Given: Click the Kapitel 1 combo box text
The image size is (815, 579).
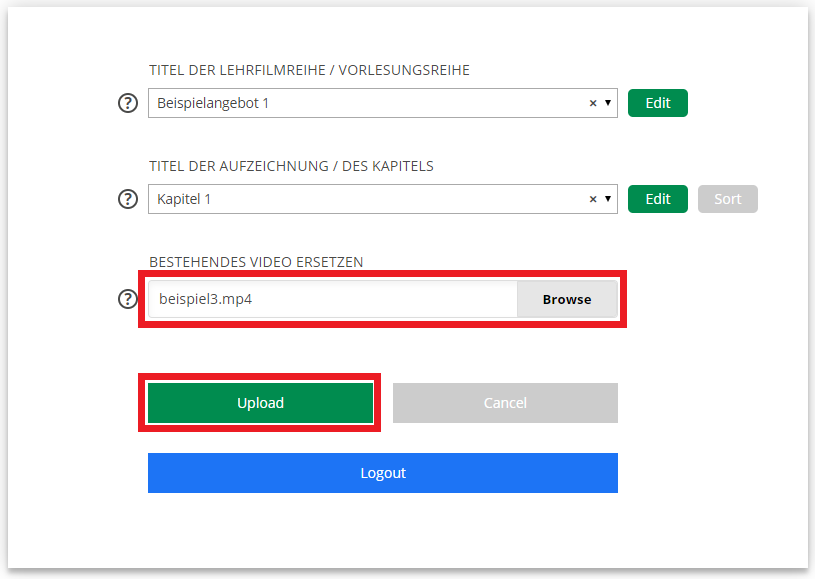Looking at the screenshot, I should tap(184, 199).
